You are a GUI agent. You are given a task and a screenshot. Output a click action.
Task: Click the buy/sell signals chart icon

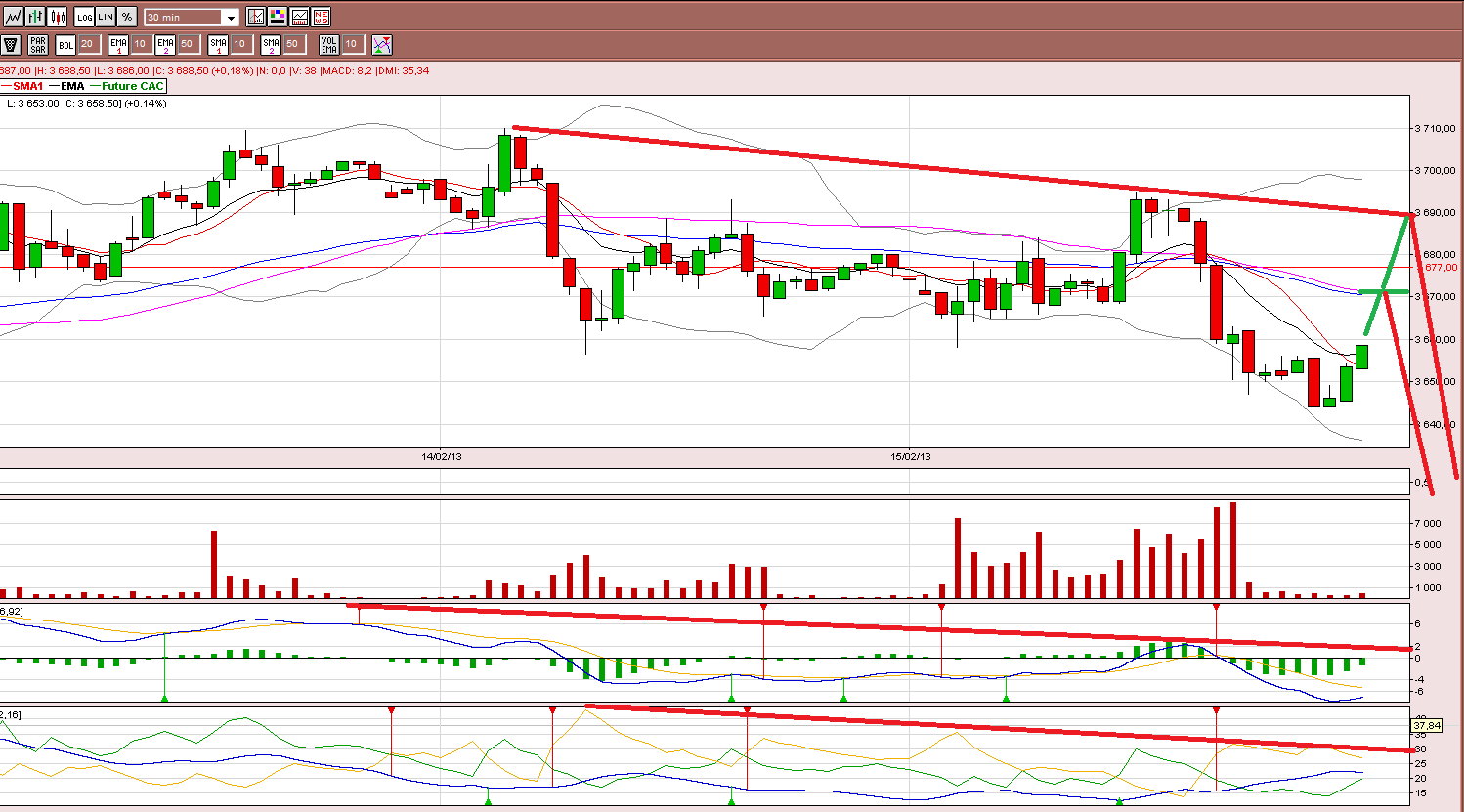pos(382,44)
